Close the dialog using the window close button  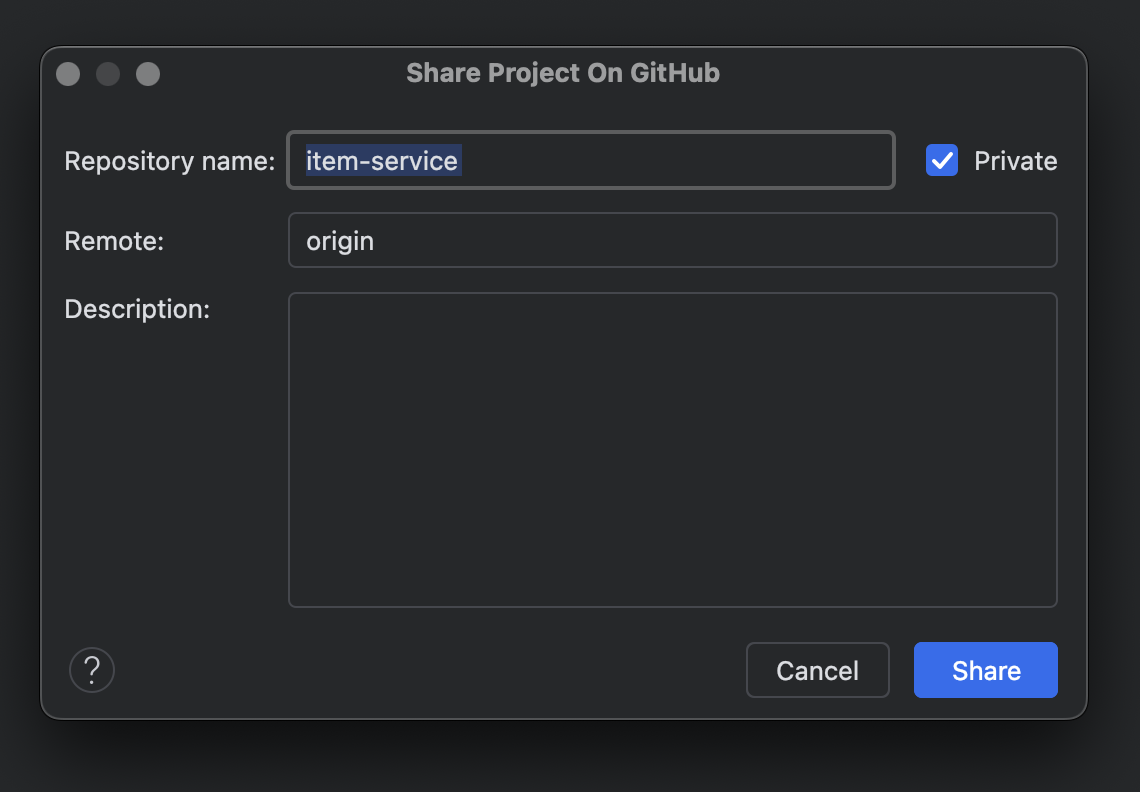point(68,74)
